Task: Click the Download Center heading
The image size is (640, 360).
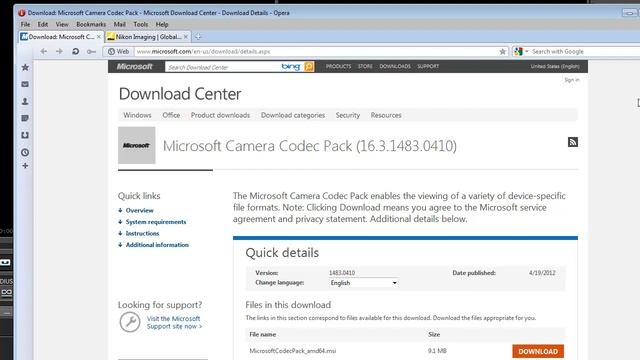Action: point(180,94)
